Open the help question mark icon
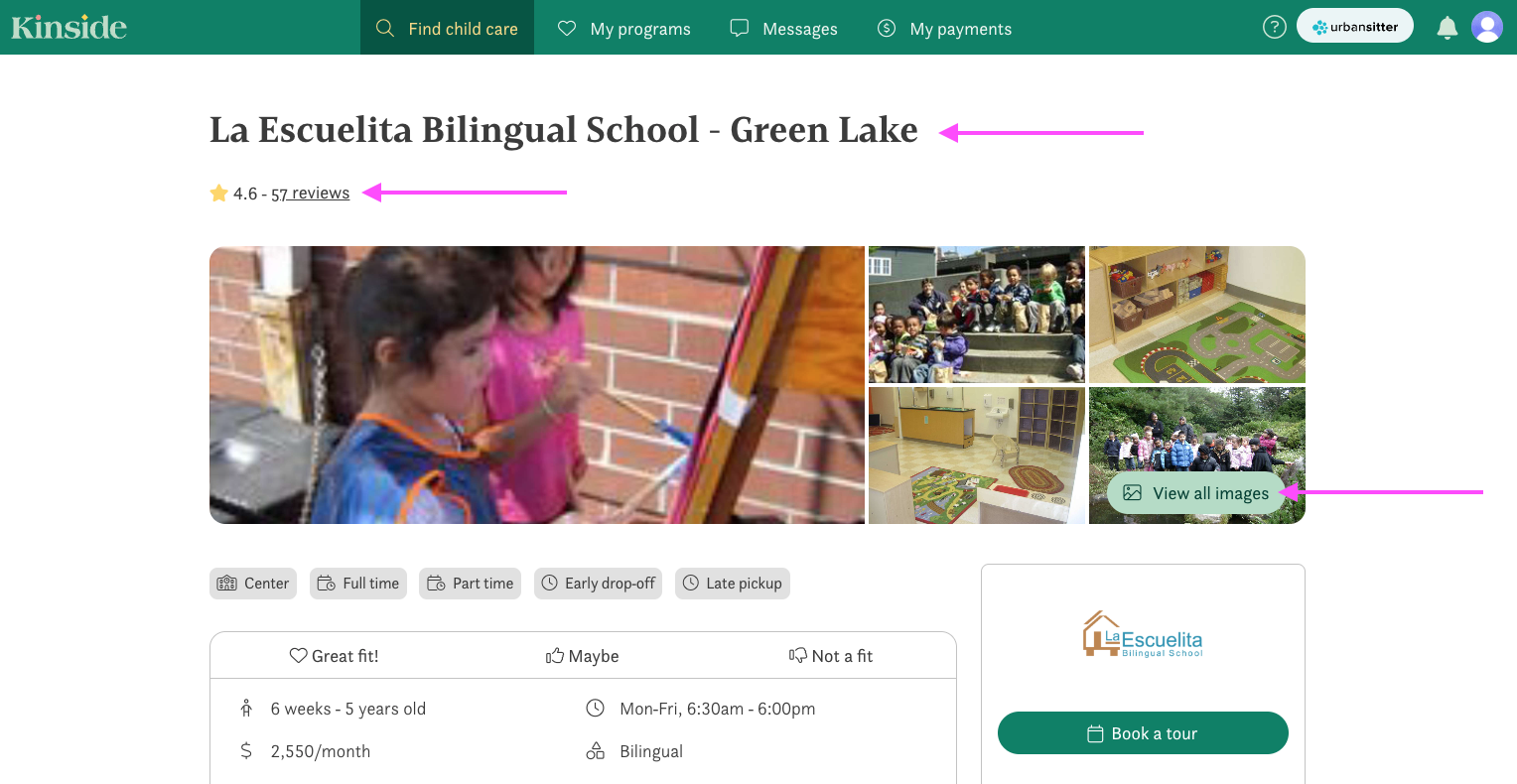Viewport: 1517px width, 784px height. [1274, 28]
